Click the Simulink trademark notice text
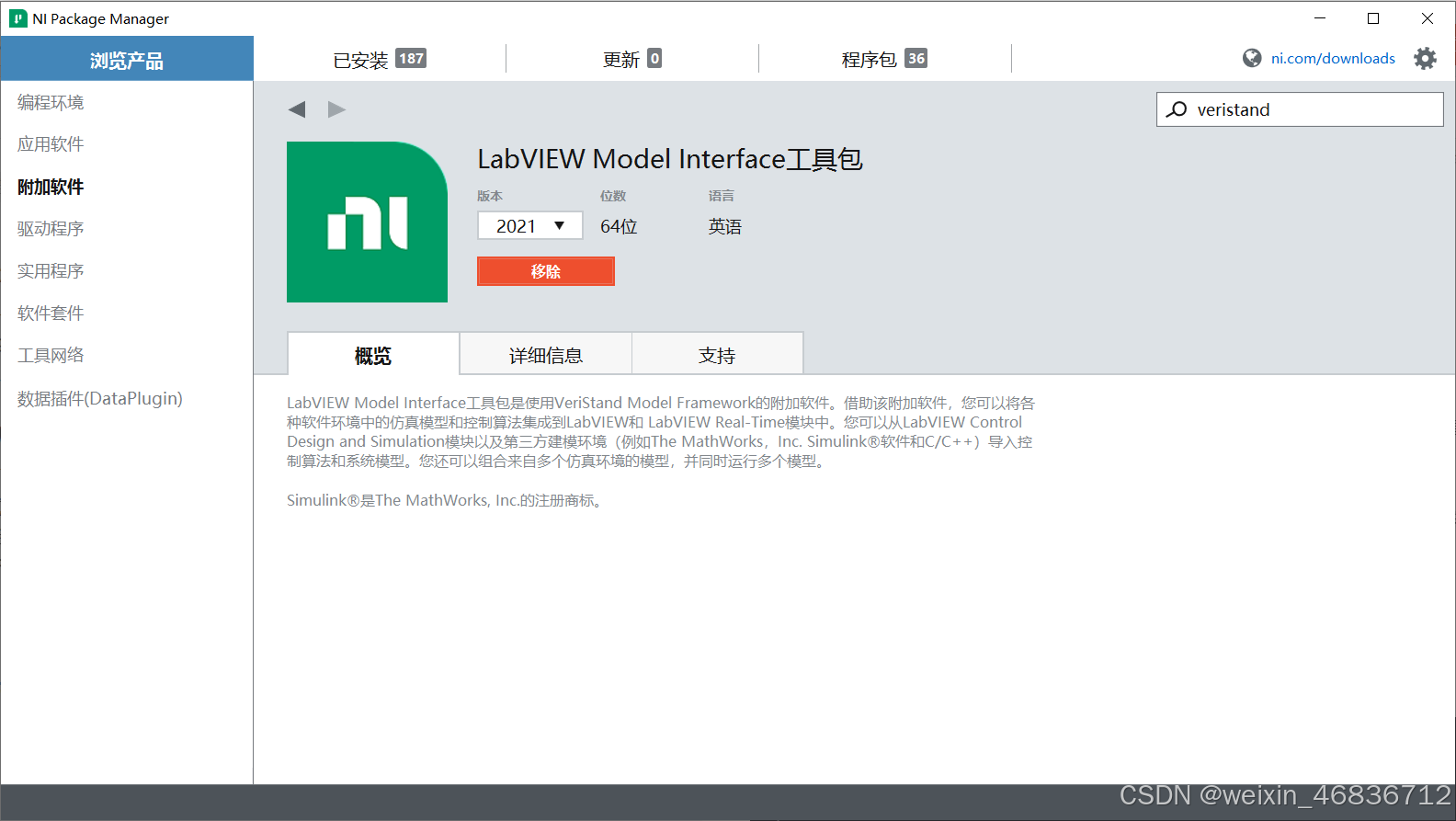 [447, 500]
